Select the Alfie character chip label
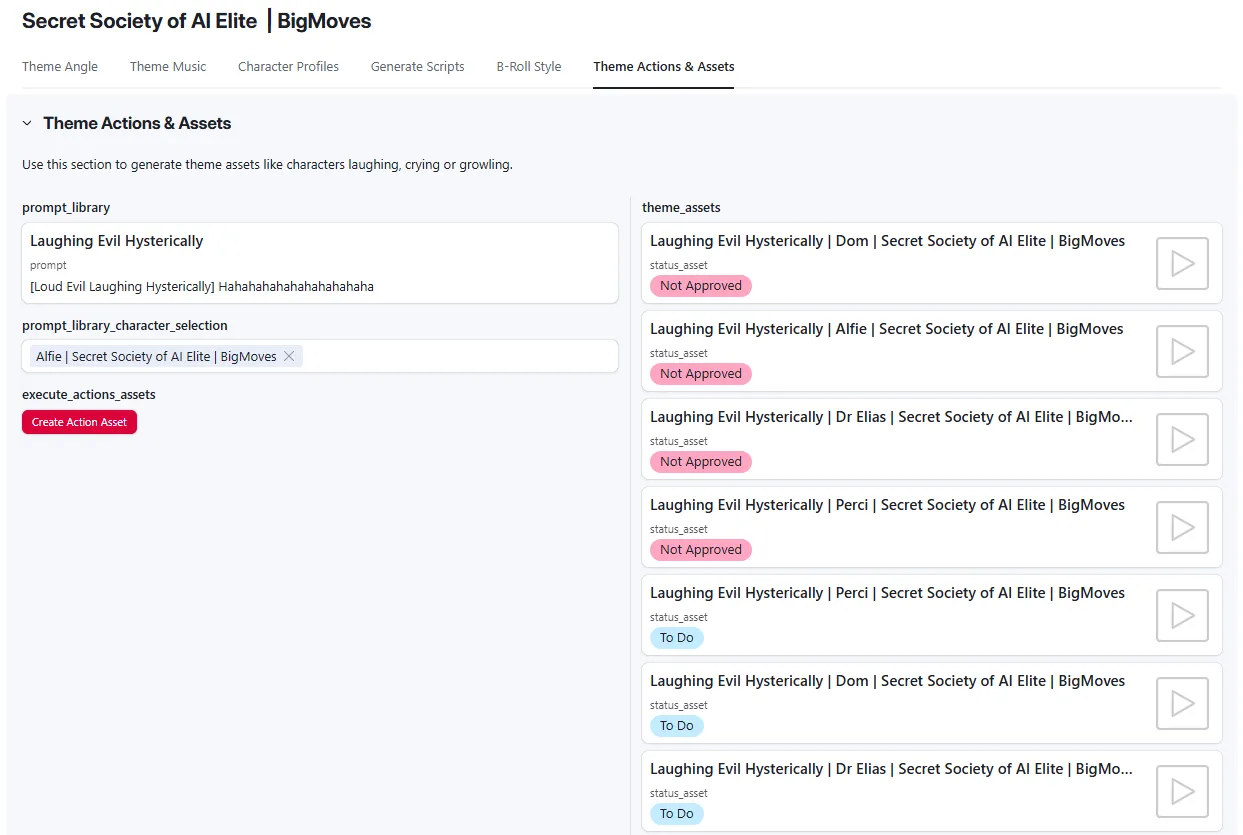 tap(156, 356)
